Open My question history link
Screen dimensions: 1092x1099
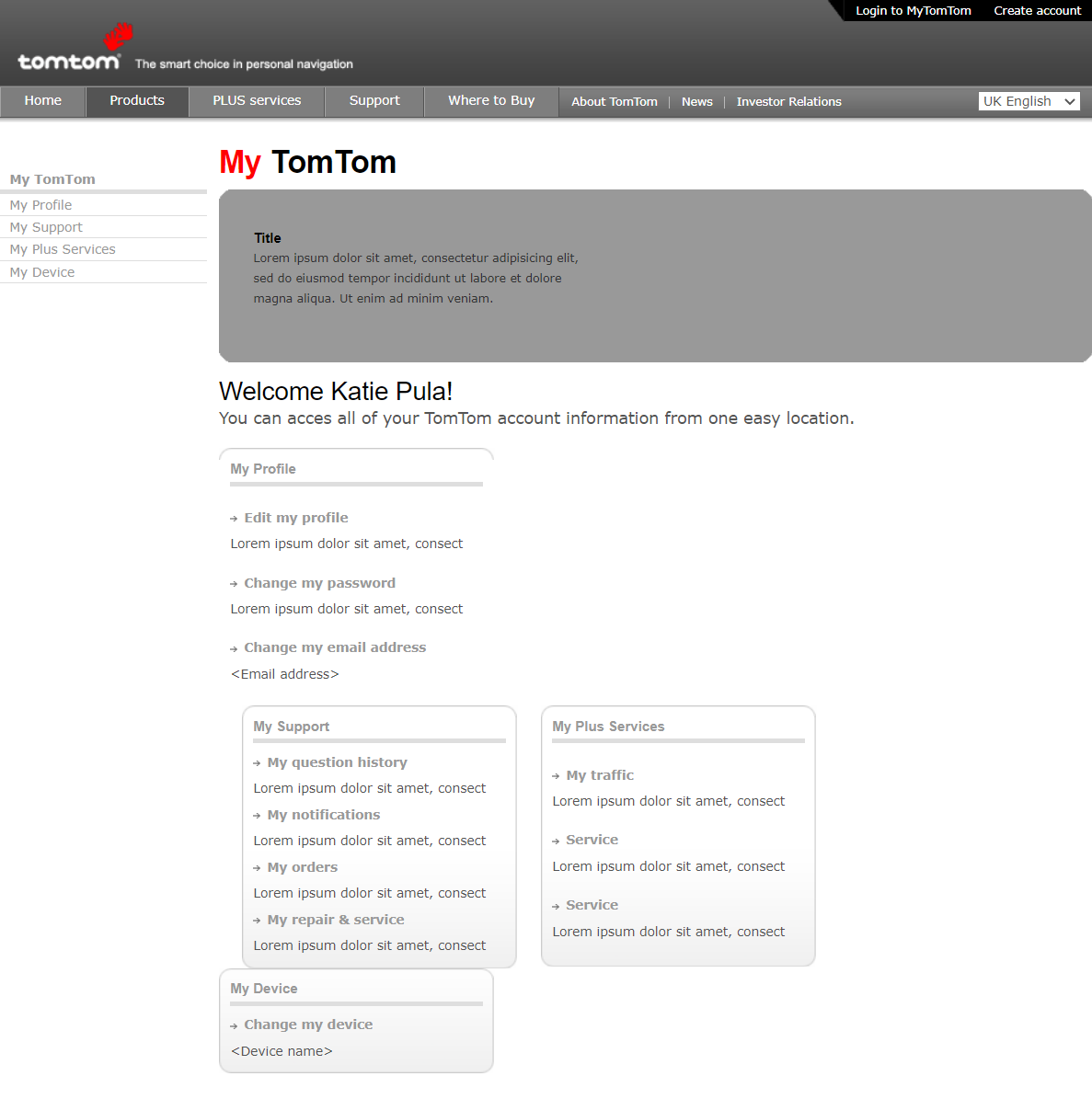[x=337, y=762]
